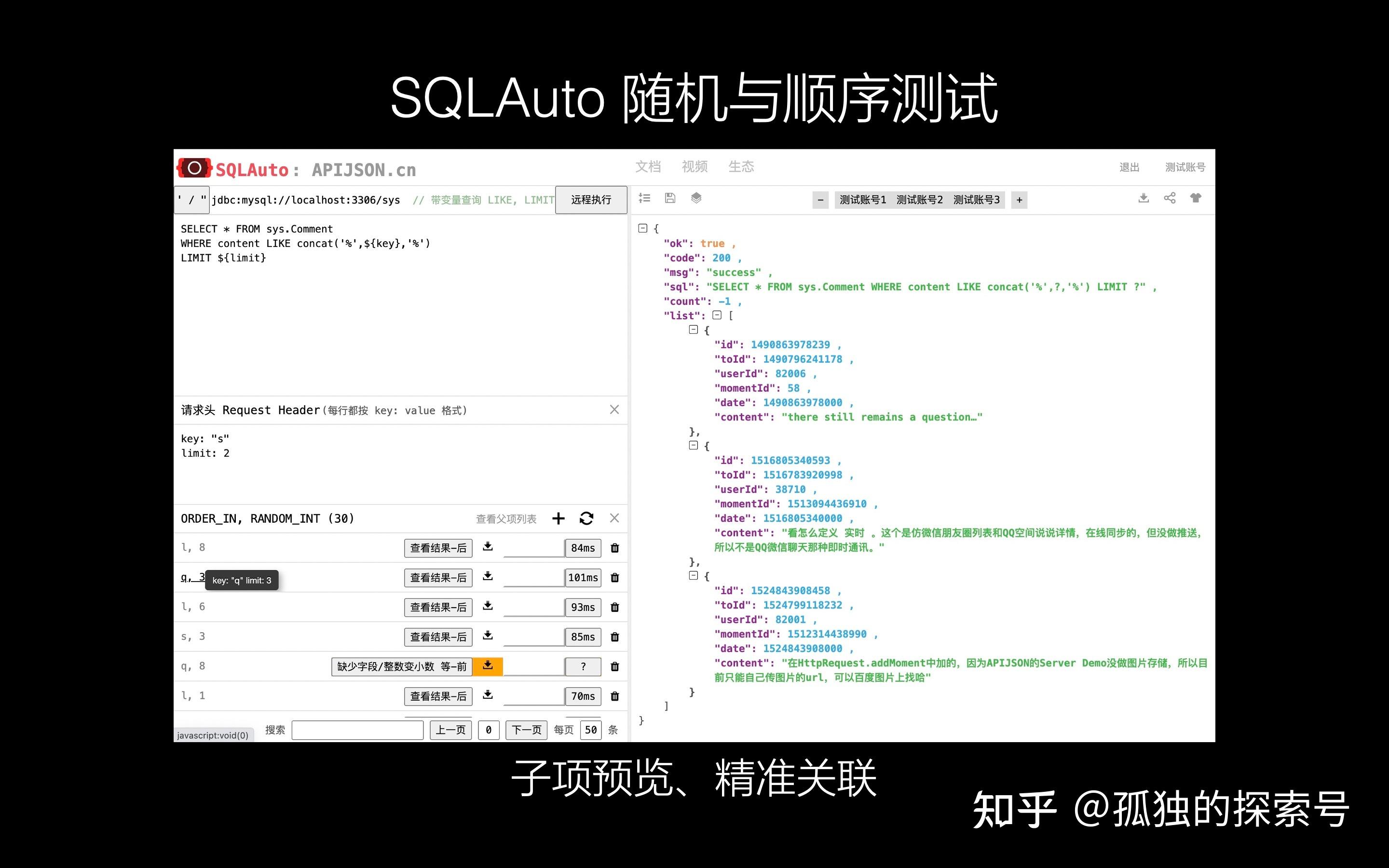Switch to 测试账号2 account tab

click(x=919, y=200)
